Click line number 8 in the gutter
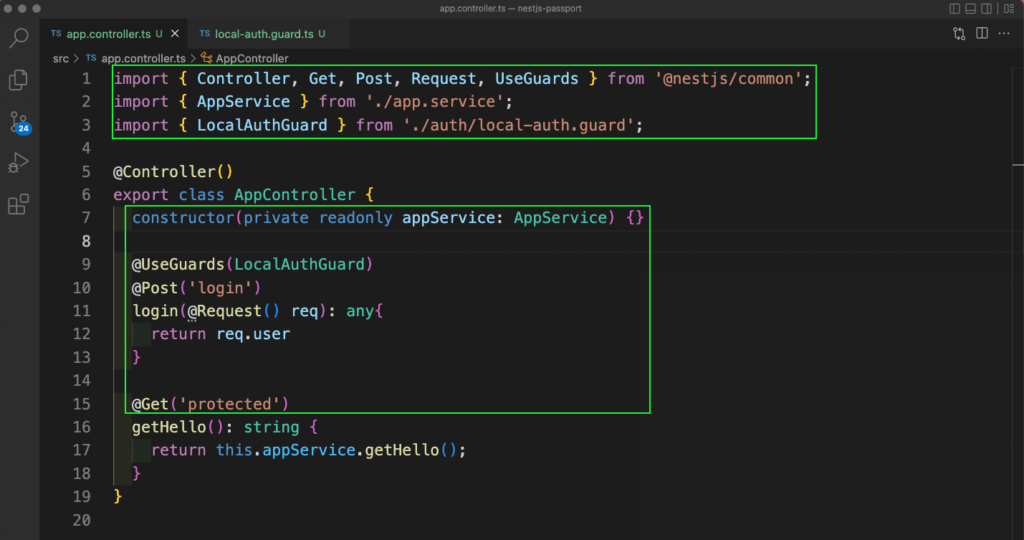 tap(85, 241)
